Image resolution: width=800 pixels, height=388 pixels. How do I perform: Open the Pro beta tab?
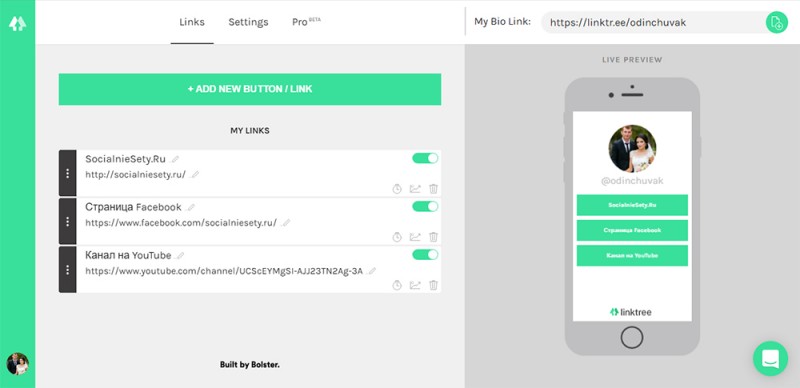coord(306,22)
